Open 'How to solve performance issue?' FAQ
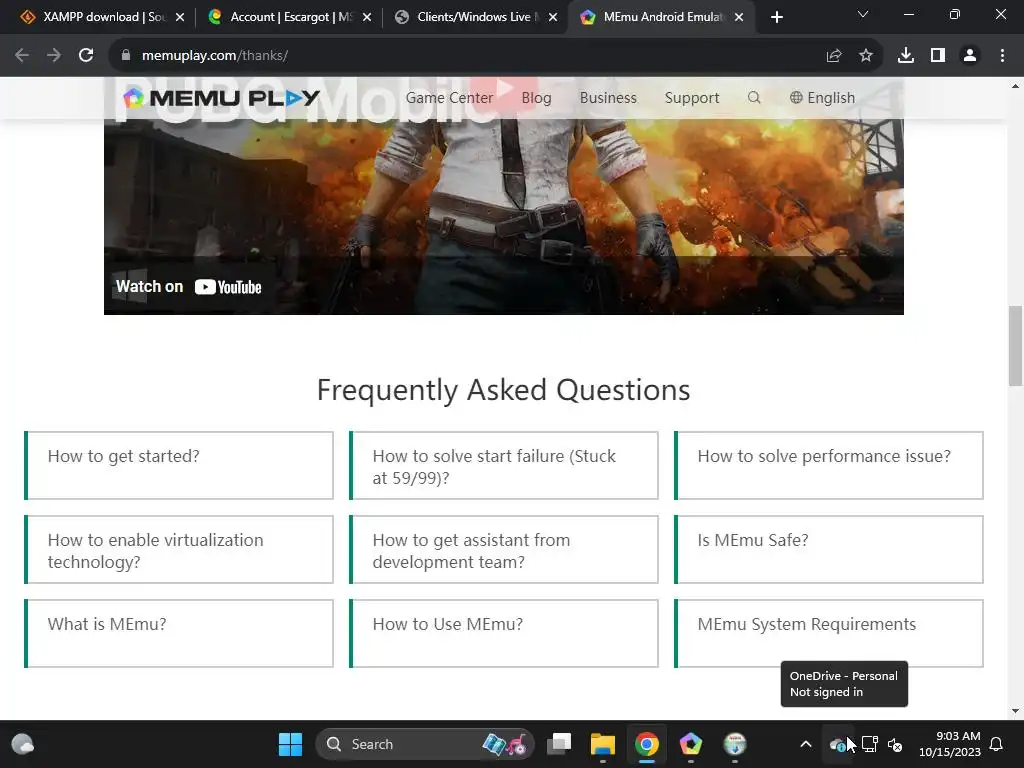The image size is (1024, 768). pyautogui.click(x=829, y=466)
